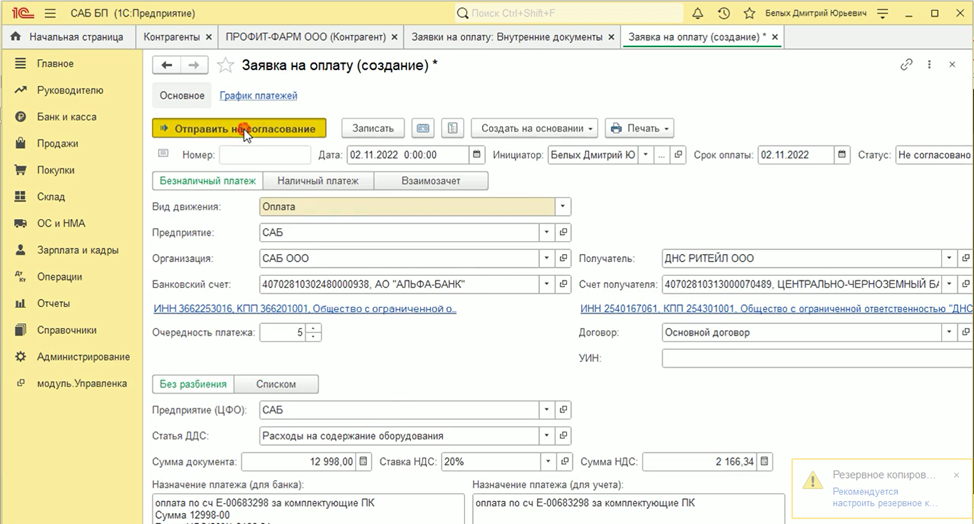Image resolution: width=974 pixels, height=524 pixels.
Task: Click the home icon on Начальная страница tab
Action: click(x=16, y=37)
